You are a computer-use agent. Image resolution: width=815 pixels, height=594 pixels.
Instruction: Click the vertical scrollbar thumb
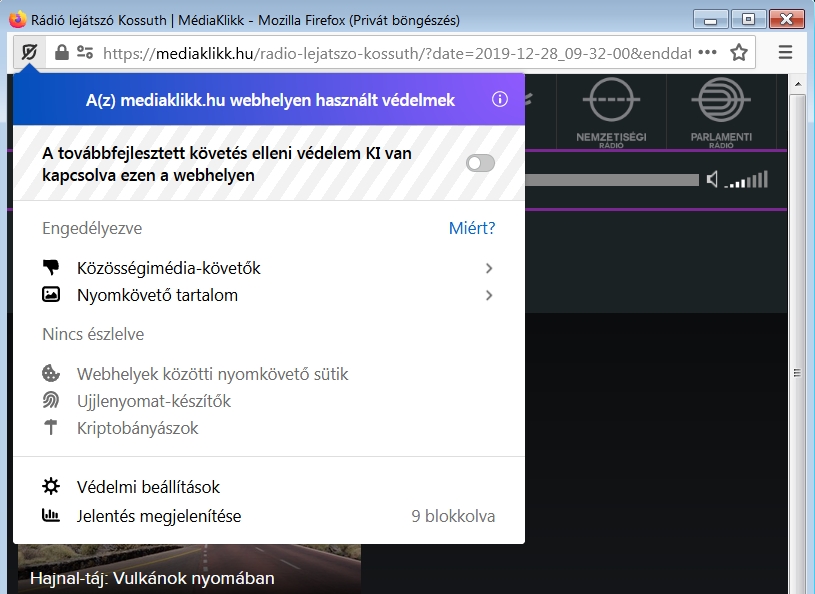[797, 373]
